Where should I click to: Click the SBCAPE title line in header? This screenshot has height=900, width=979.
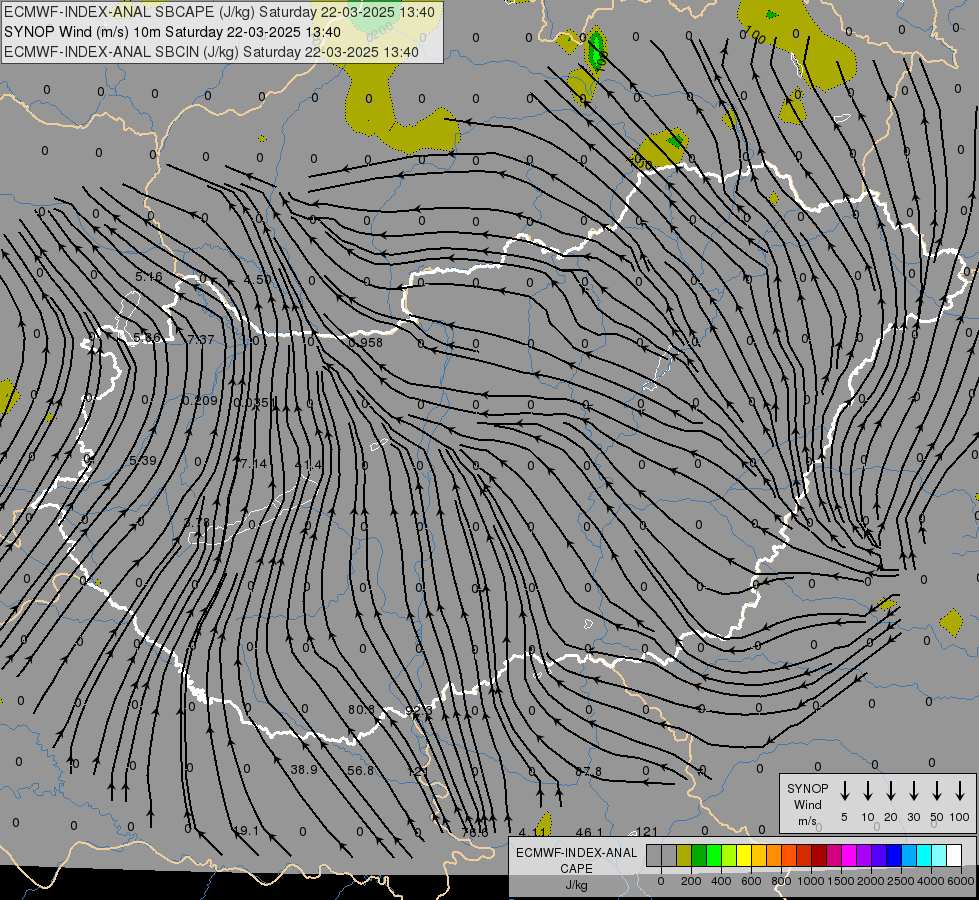[x=219, y=12]
